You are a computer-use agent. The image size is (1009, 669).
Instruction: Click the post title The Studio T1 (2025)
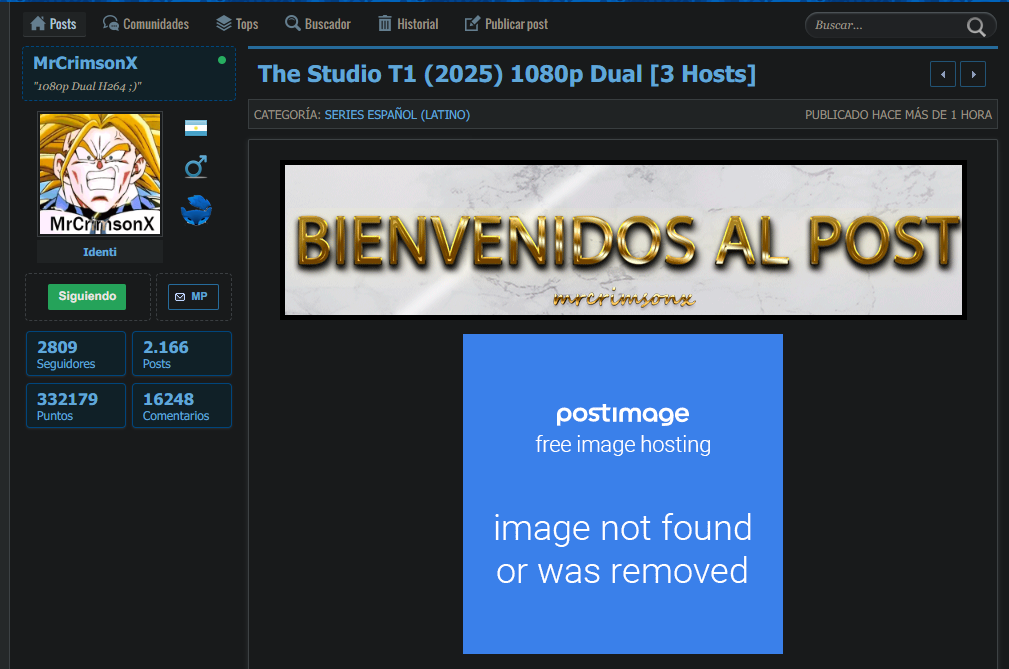click(506, 74)
